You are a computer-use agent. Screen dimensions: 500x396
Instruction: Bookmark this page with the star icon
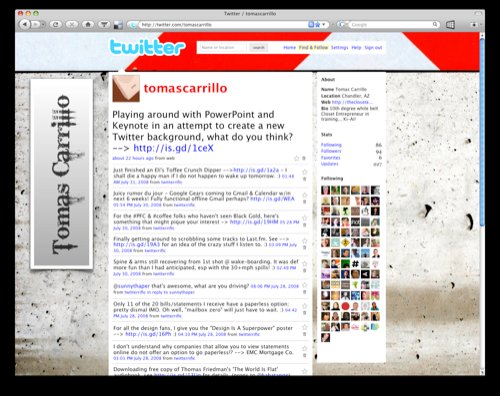tap(318, 24)
